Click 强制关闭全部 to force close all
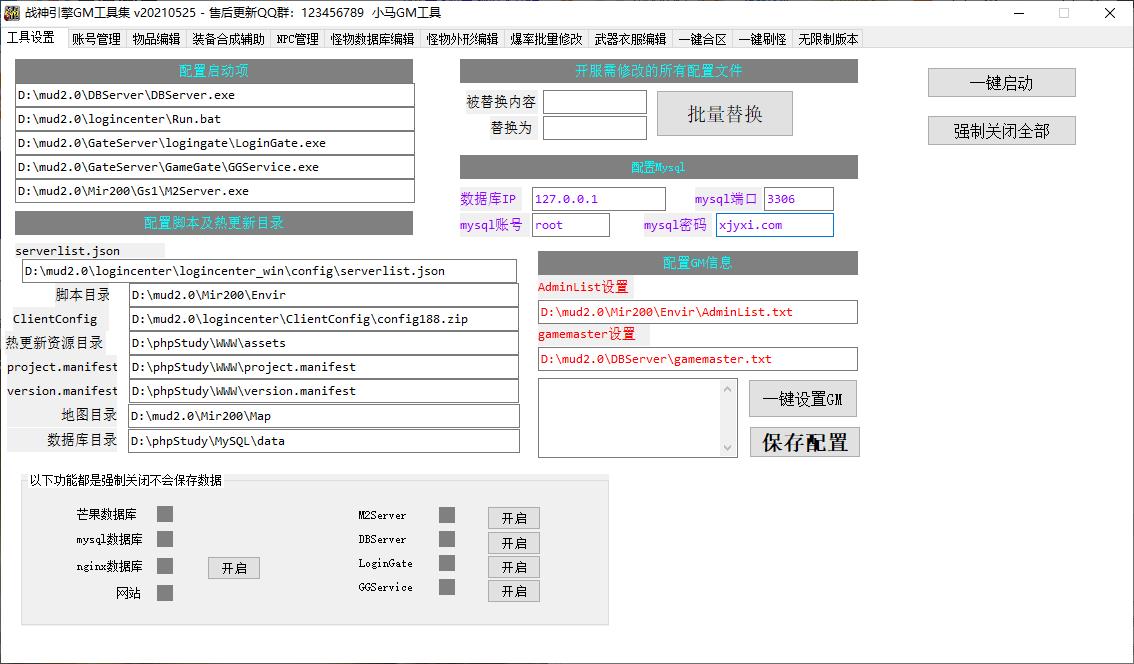The height and width of the screenshot is (664, 1134). click(1001, 131)
